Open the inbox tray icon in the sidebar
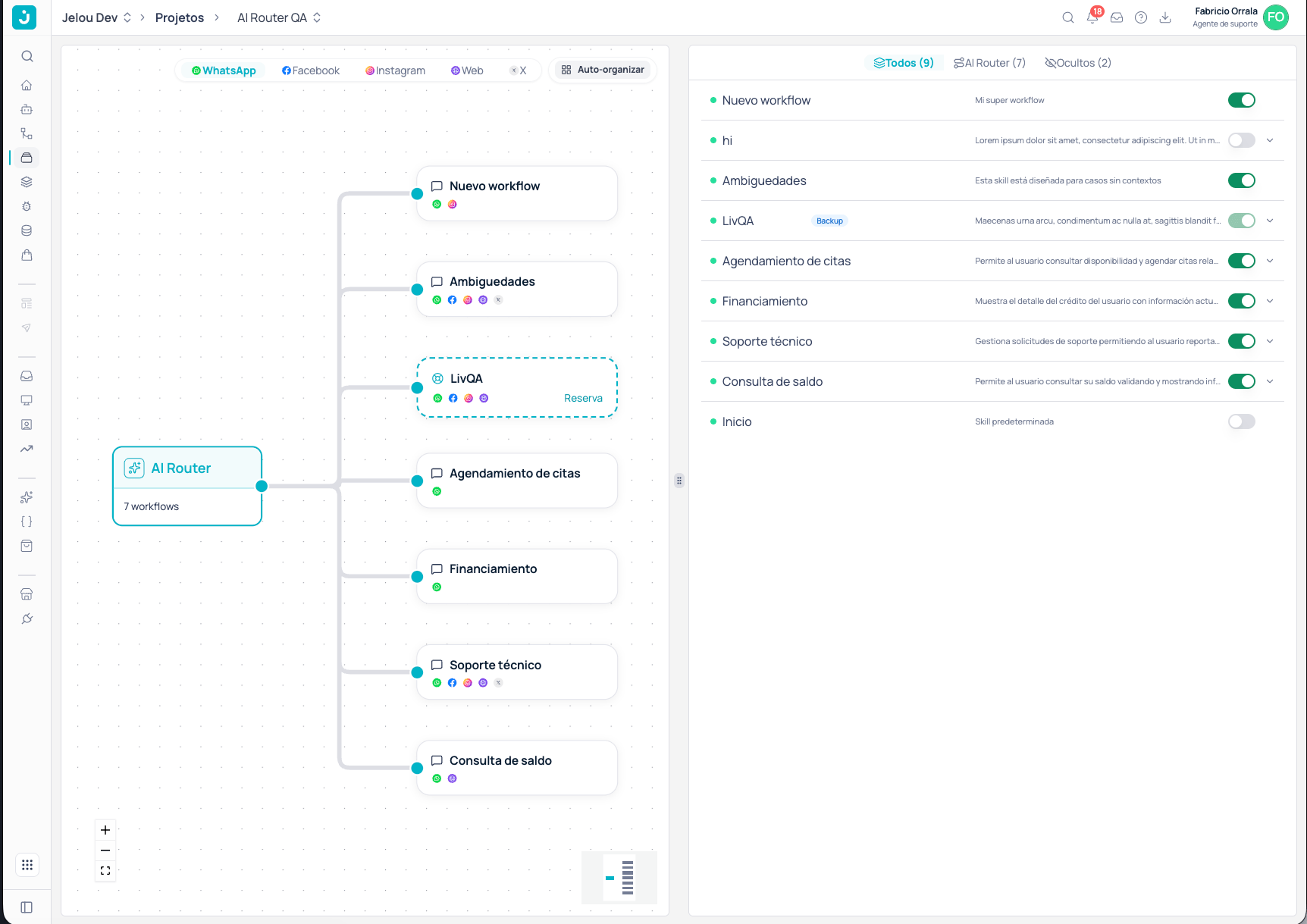 [27, 376]
